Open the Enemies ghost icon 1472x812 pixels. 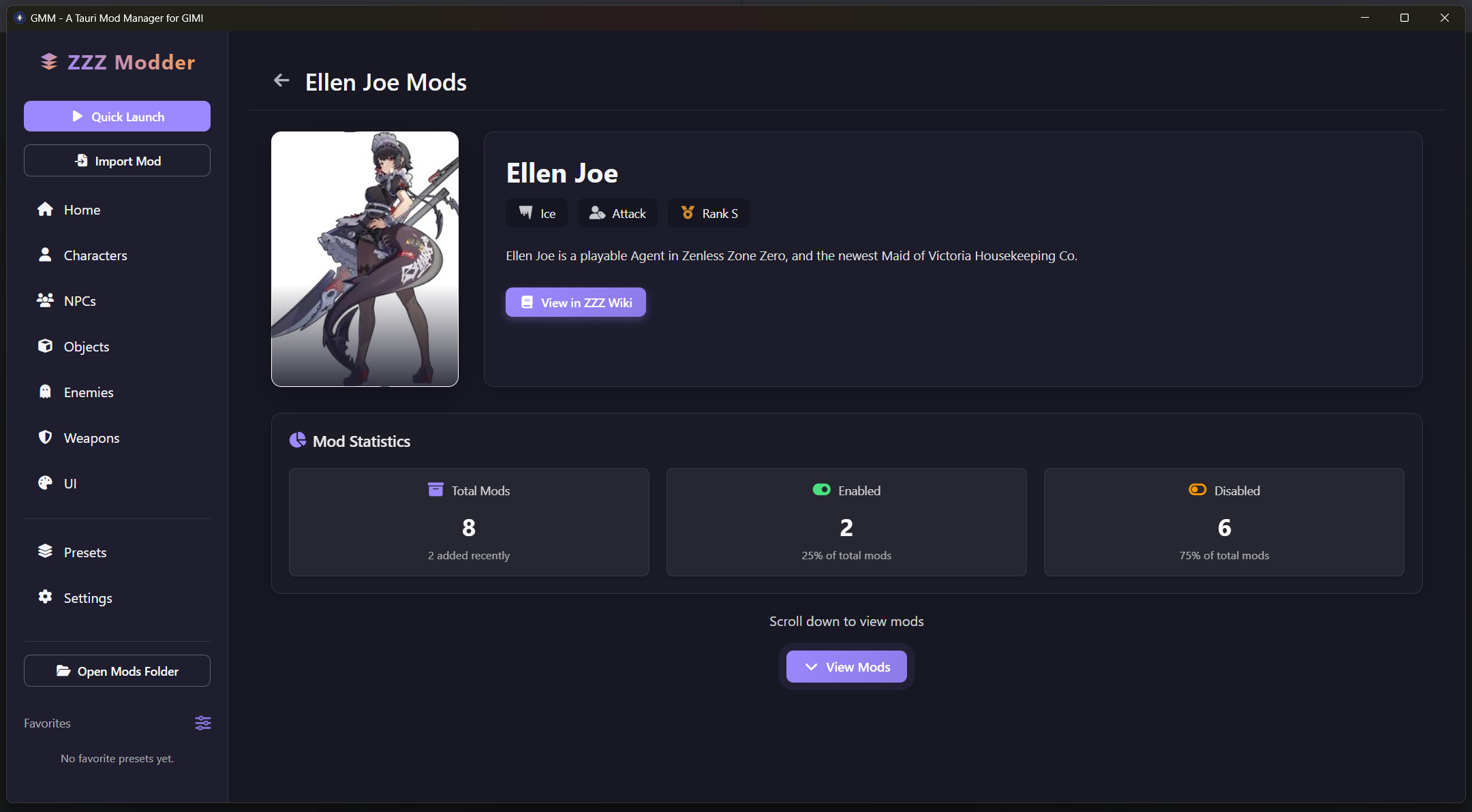[45, 392]
